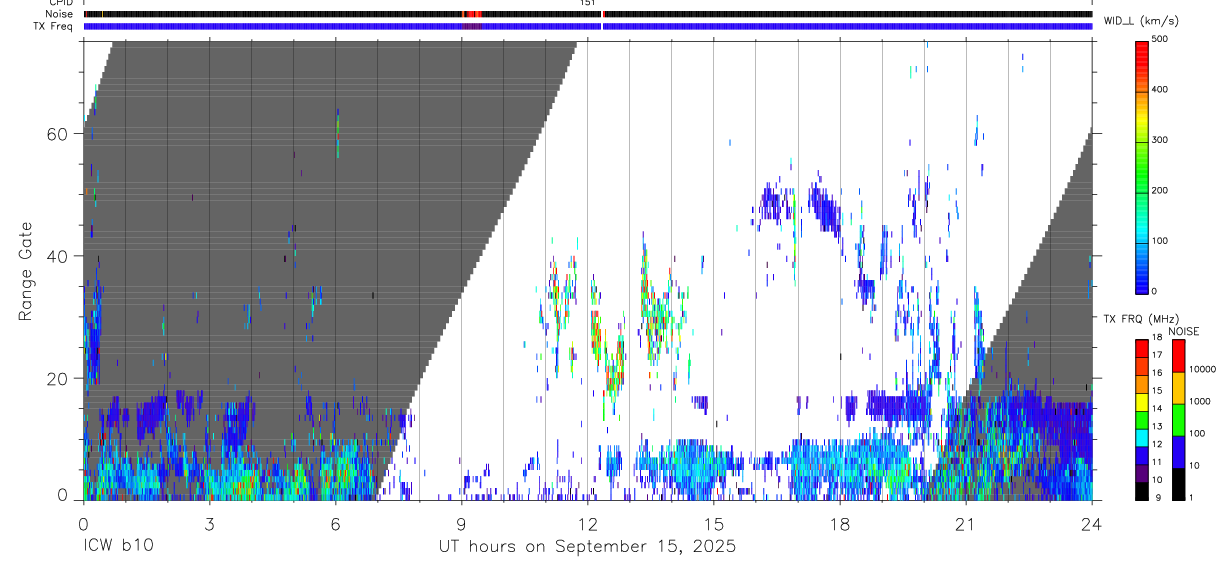The image size is (1228, 567).
Task: Click the 'TX FRQ (MHz)' colorbar title
Action: click(x=1142, y=319)
